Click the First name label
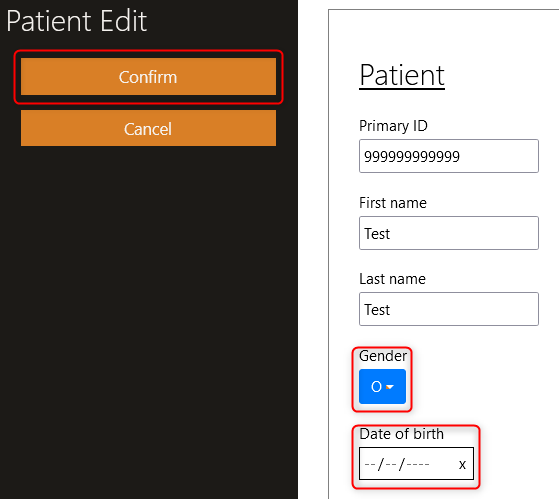Screen dimensions: 559x499 pyautogui.click(x=393, y=203)
